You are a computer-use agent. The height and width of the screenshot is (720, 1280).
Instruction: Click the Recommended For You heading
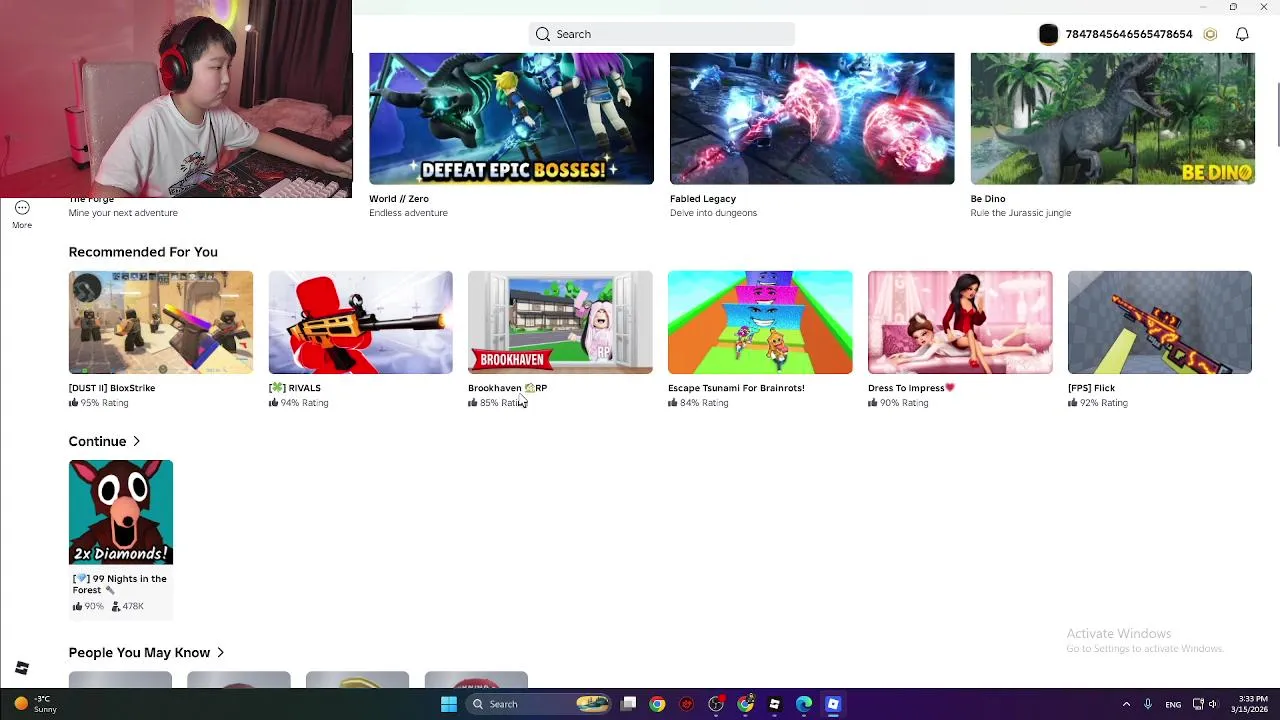(143, 252)
